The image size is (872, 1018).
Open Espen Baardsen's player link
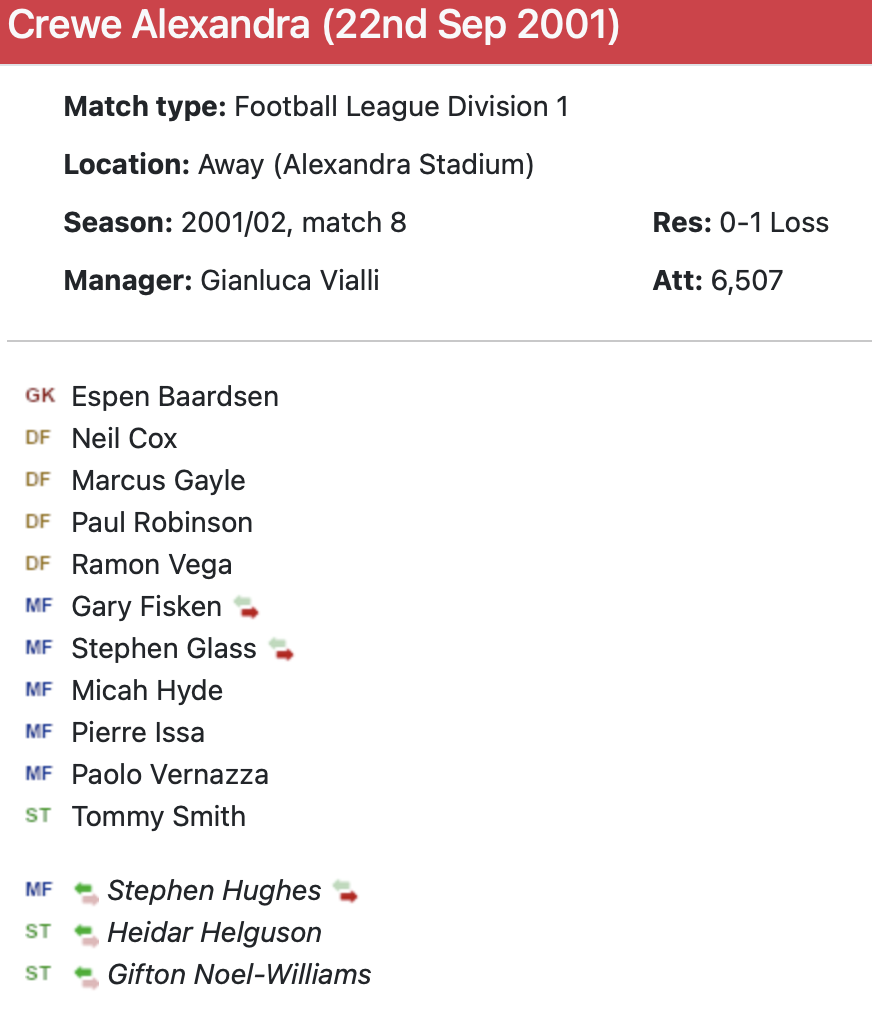point(175,396)
